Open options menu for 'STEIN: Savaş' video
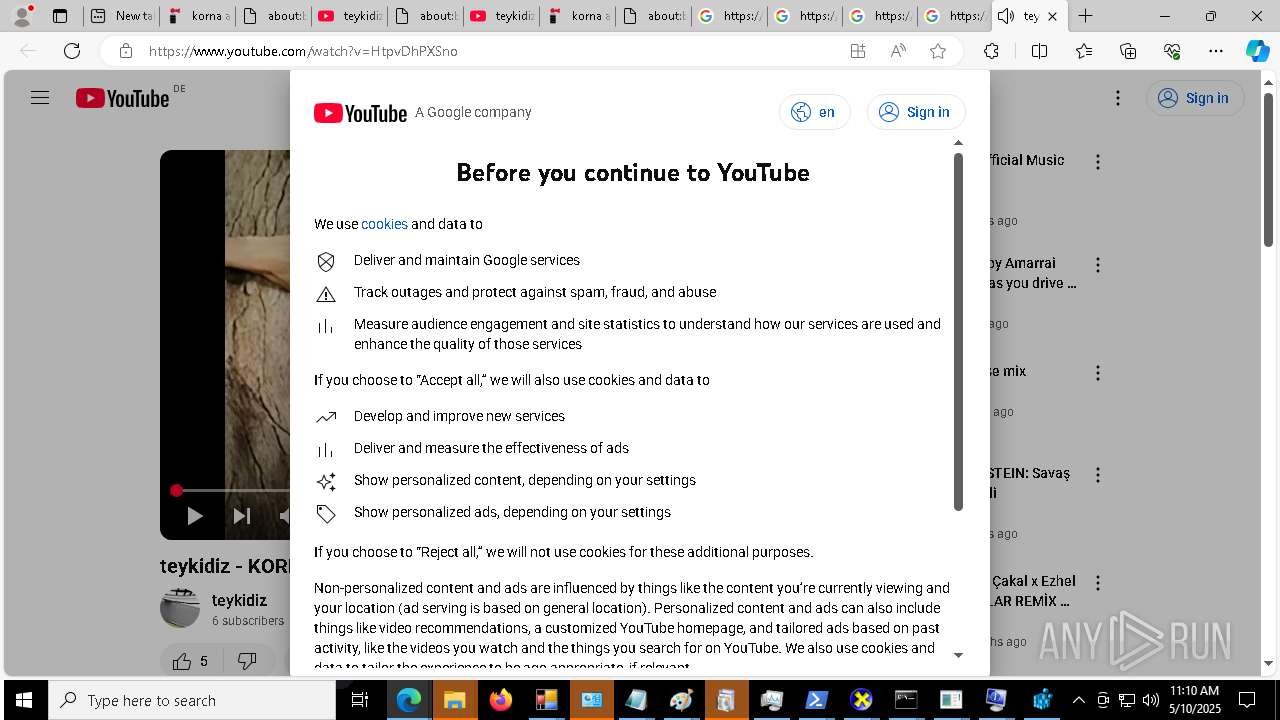1280x720 pixels. 1098,475
